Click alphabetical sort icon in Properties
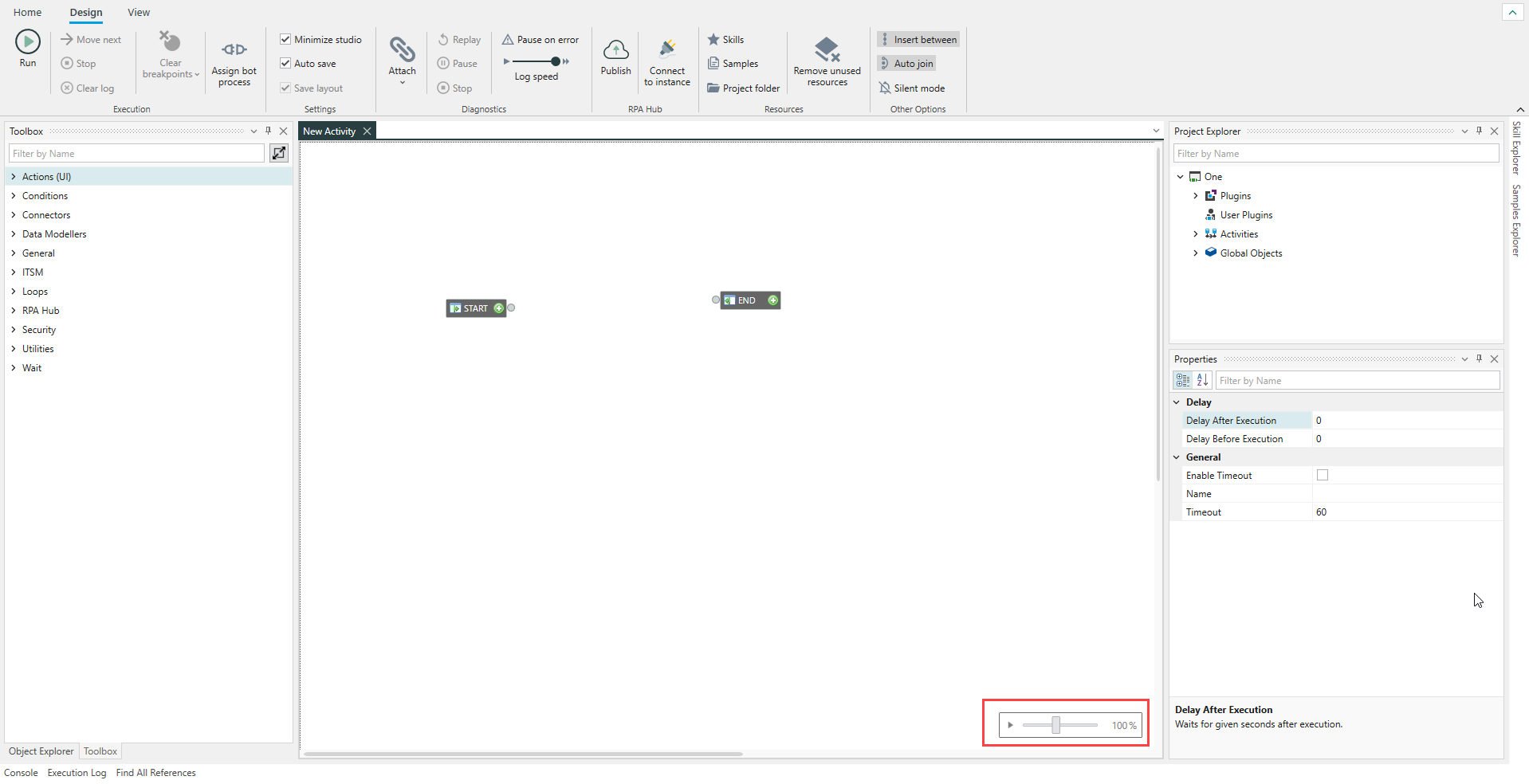The image size is (1529, 784). (x=1203, y=381)
